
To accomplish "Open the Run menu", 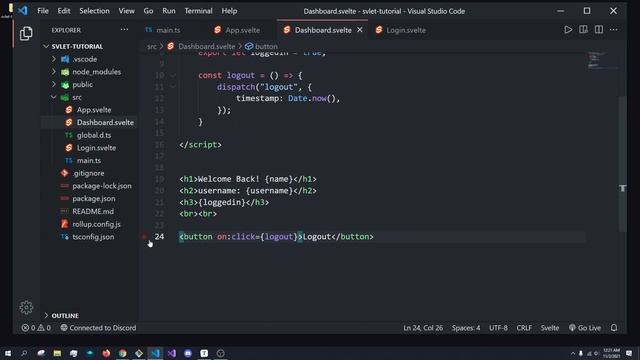I will click(x=169, y=11).
